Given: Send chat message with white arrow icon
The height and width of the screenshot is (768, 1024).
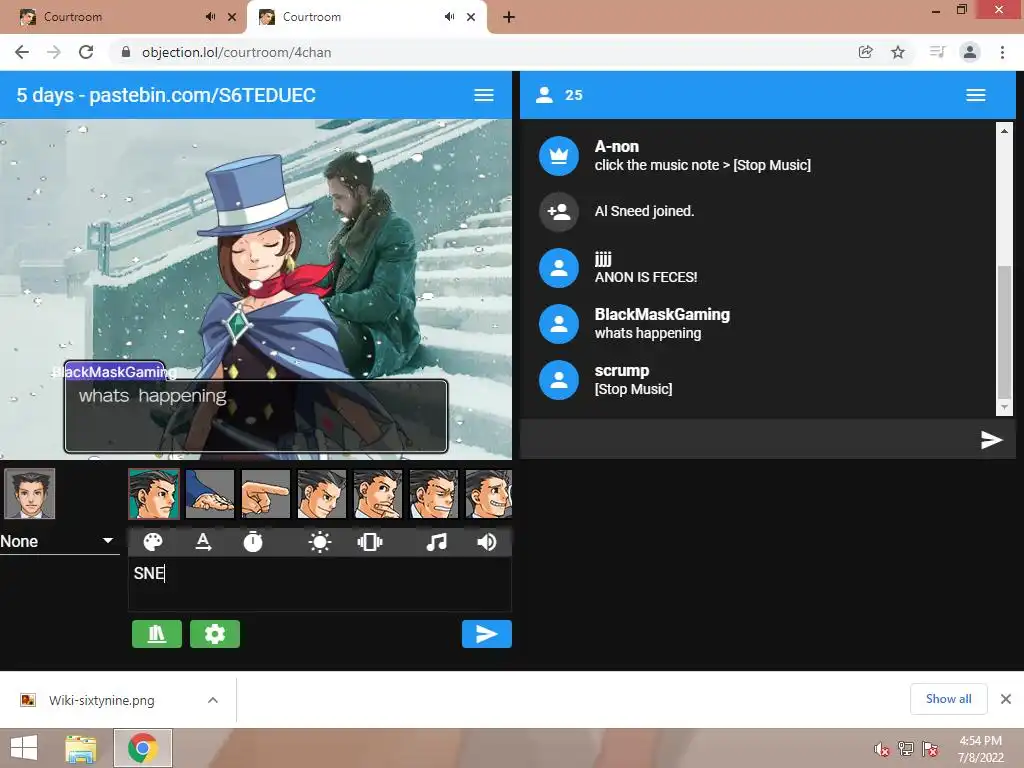Looking at the screenshot, I should tap(991, 440).
